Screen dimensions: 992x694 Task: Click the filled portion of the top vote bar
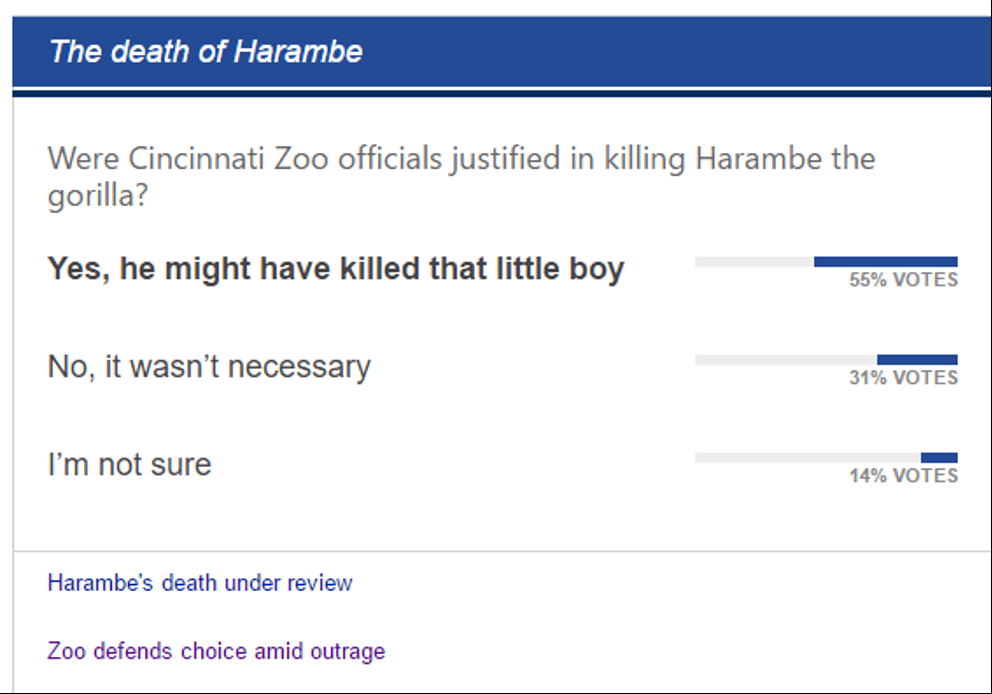885,260
